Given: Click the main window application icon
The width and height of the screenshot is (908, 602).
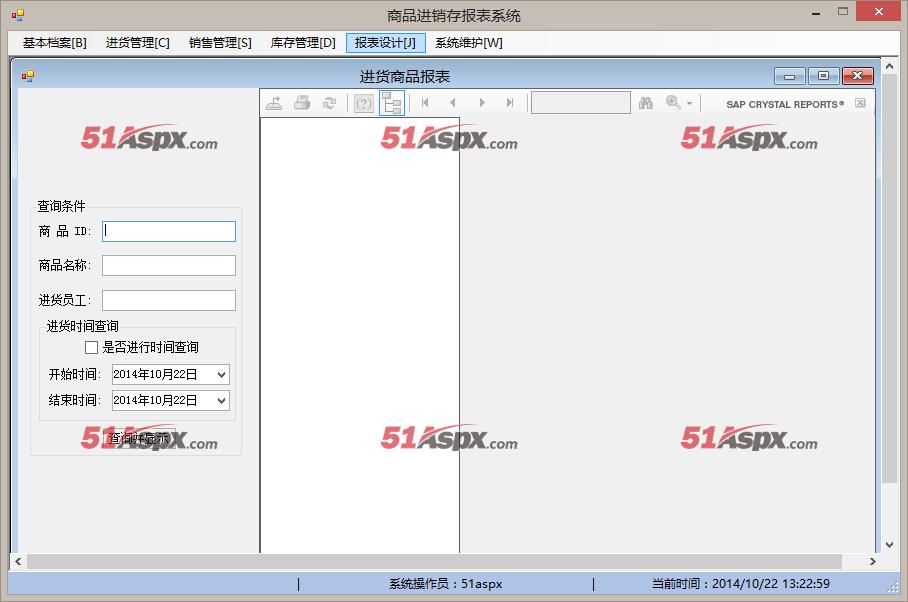Looking at the screenshot, I should coord(18,15).
